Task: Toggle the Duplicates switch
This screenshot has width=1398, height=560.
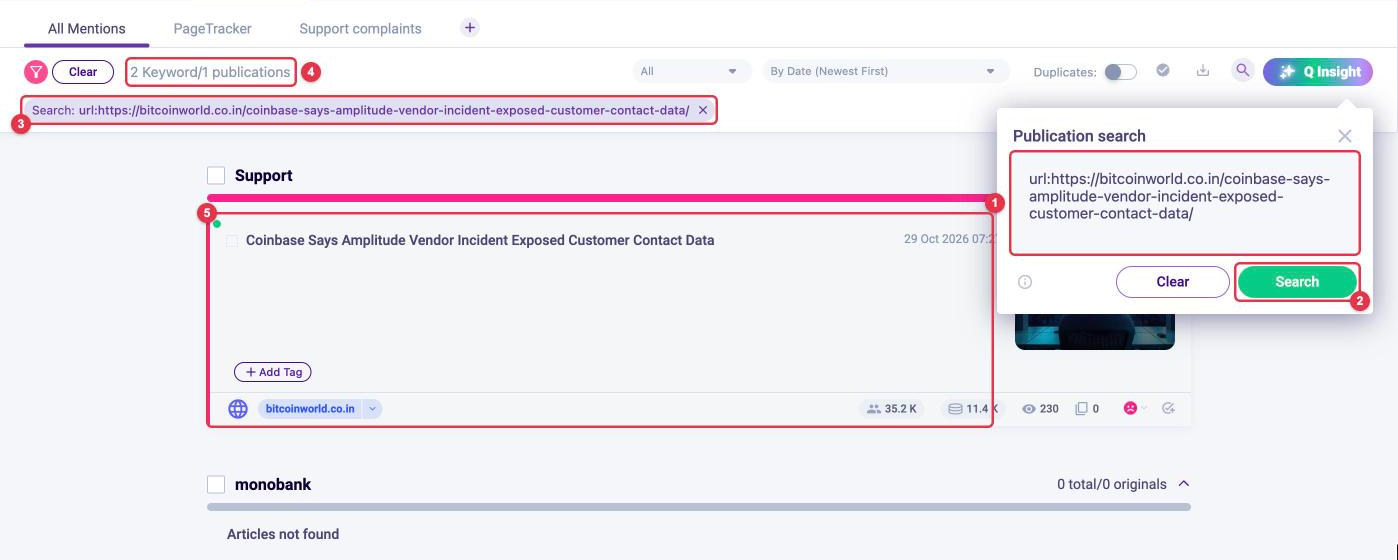Action: (1120, 72)
